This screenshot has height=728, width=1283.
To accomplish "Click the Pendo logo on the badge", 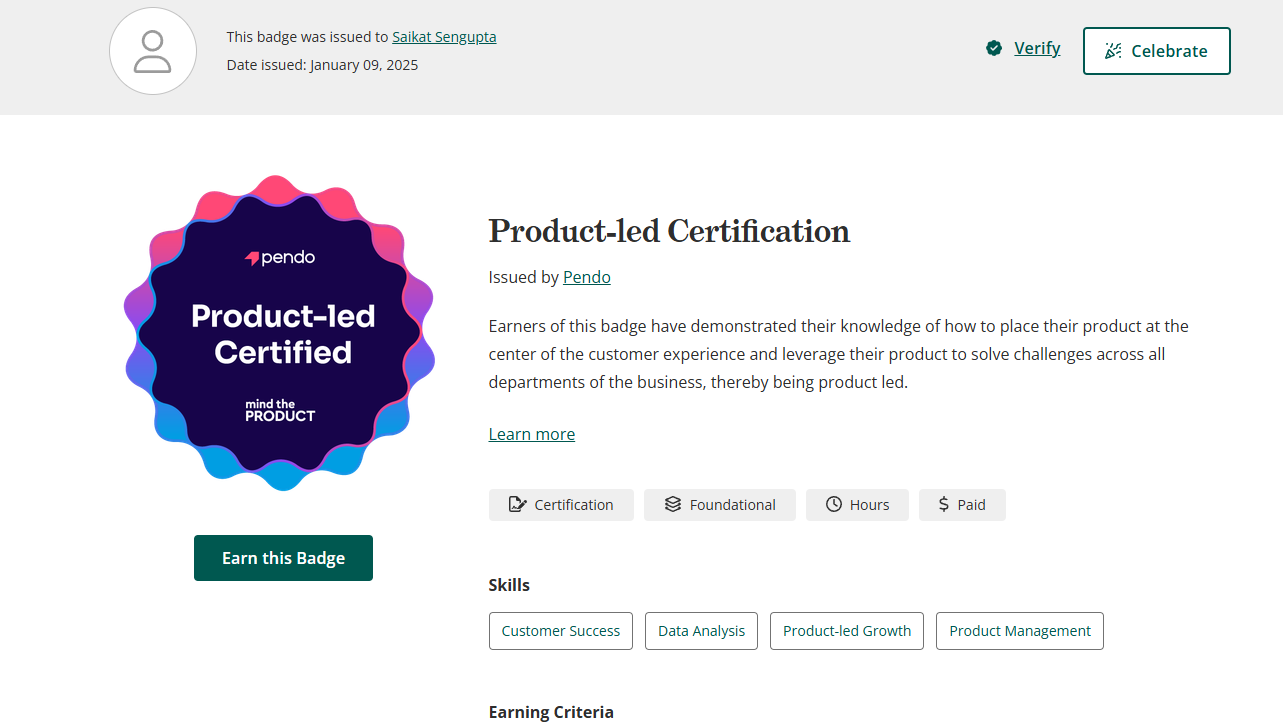I will (x=280, y=258).
